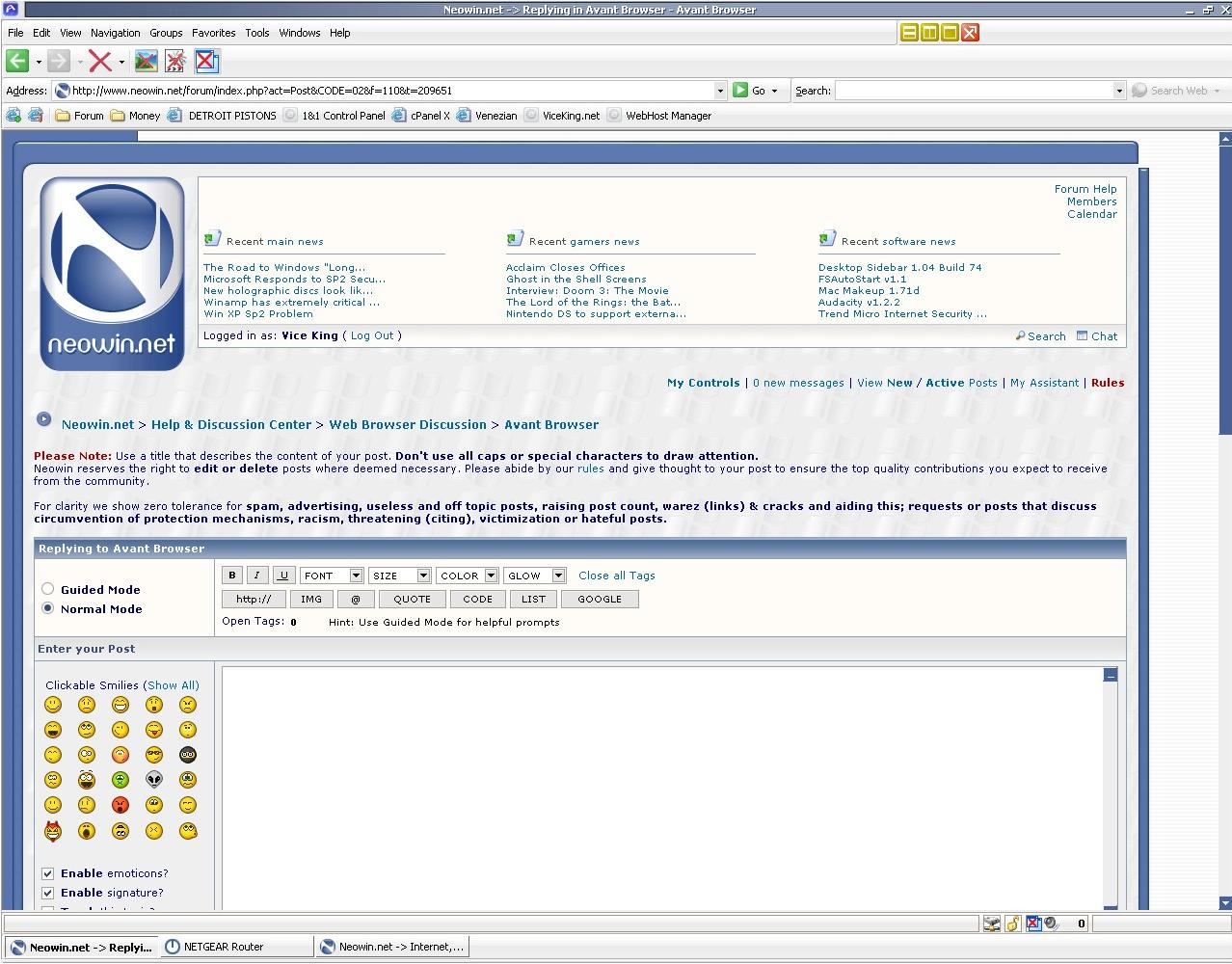The image size is (1232, 964).
Task: Open the WebHost Manager bookmark
Action: [659, 116]
